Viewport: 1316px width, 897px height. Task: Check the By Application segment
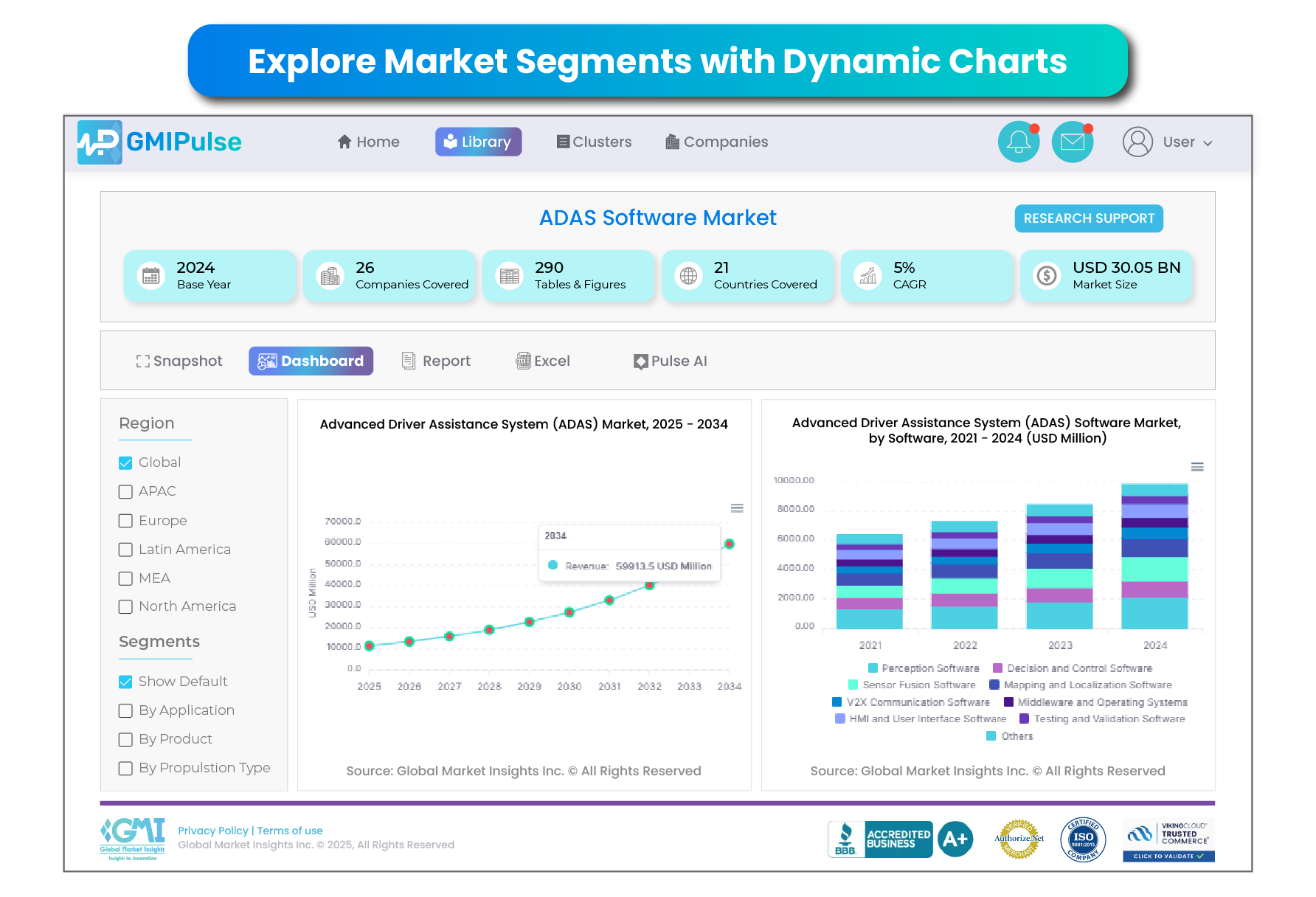click(125, 710)
